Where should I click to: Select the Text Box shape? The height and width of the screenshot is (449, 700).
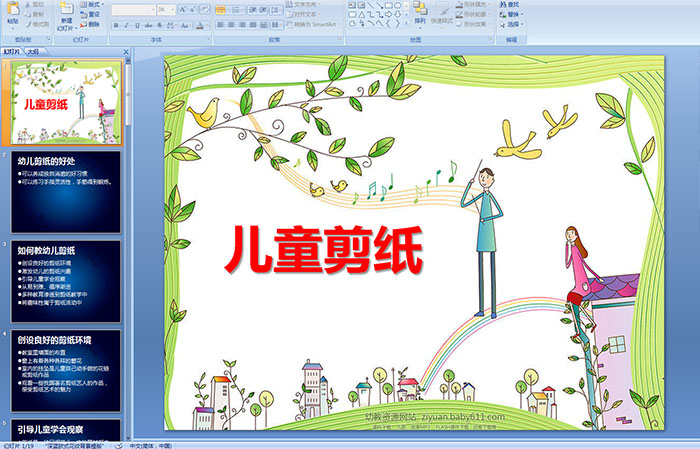(x=352, y=5)
